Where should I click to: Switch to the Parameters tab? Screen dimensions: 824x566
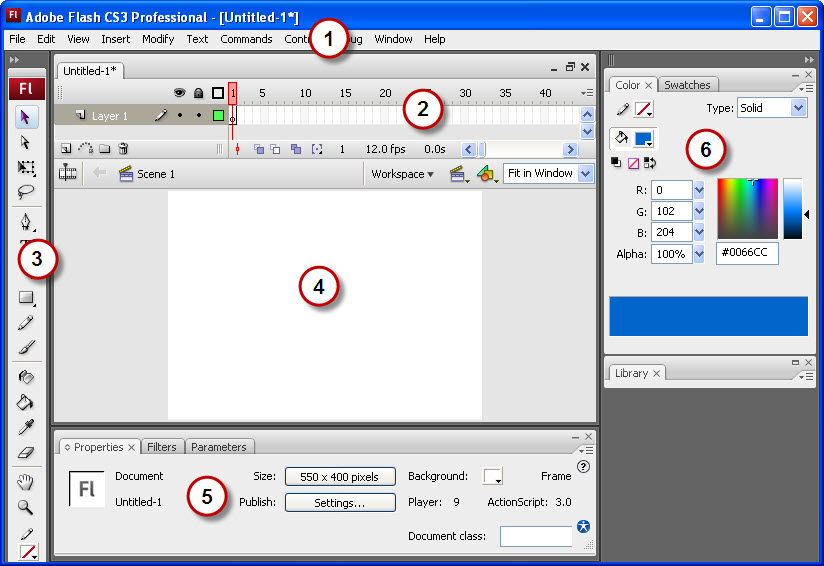click(219, 447)
